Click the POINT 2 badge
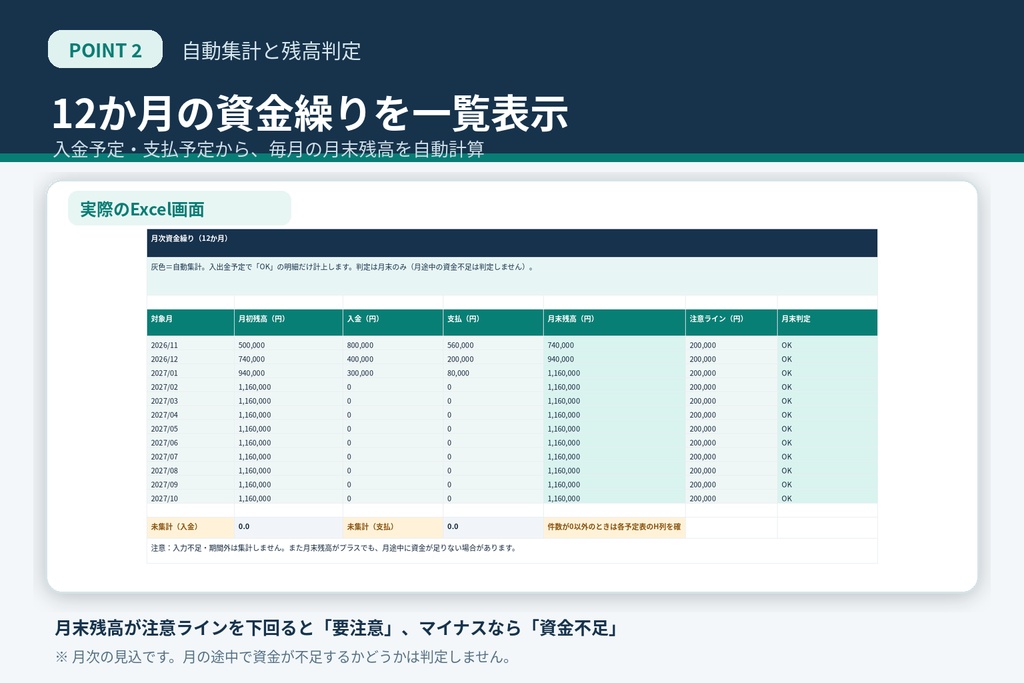1024x683 pixels. [x=105, y=50]
